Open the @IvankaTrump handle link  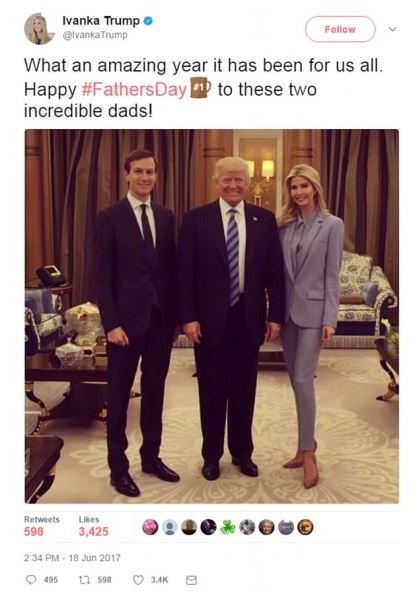tap(95, 35)
